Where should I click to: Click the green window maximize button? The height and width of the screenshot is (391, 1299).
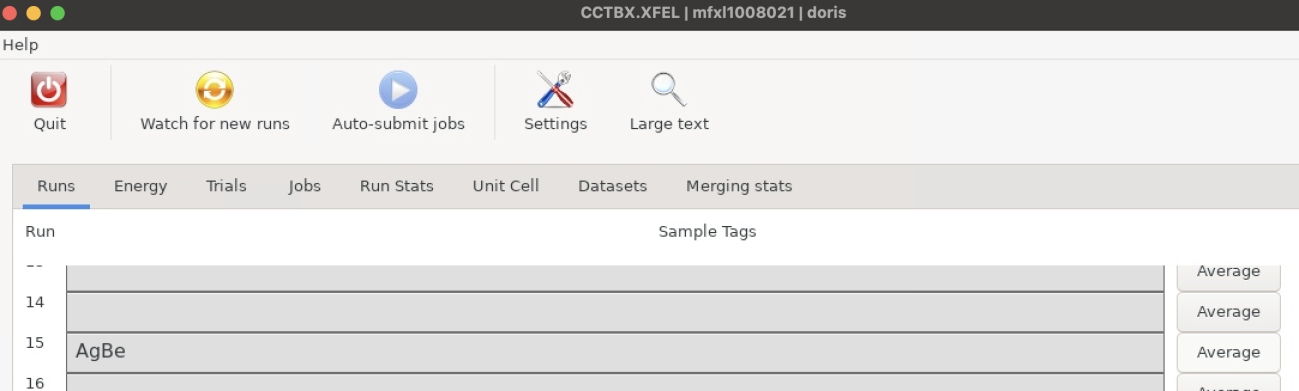57,13
